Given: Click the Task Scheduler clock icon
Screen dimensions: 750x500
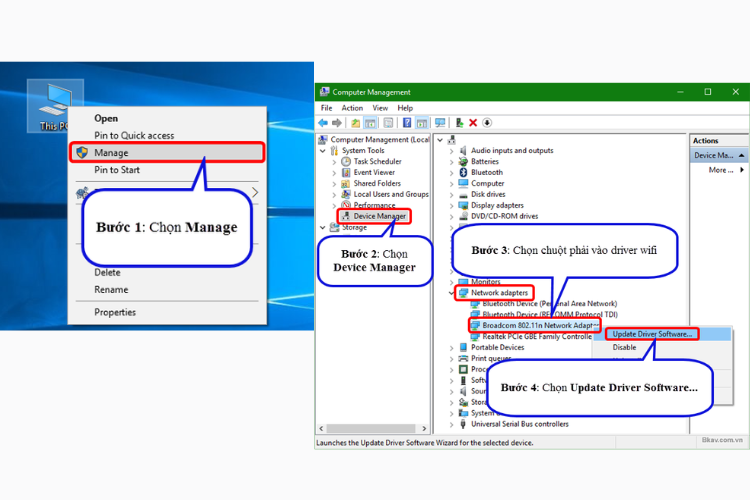Looking at the screenshot, I should [346, 161].
